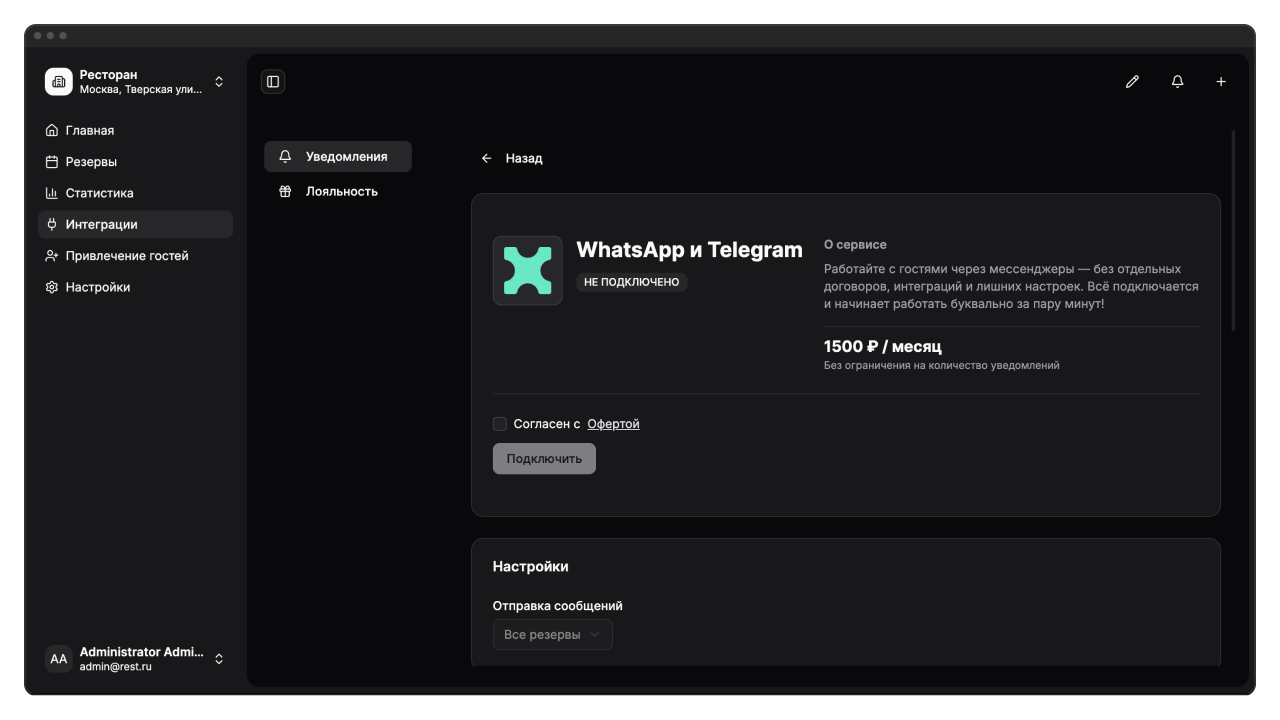This screenshot has height=720, width=1280.
Task: Click the sidebar collapse panel icon
Action: coord(273,82)
